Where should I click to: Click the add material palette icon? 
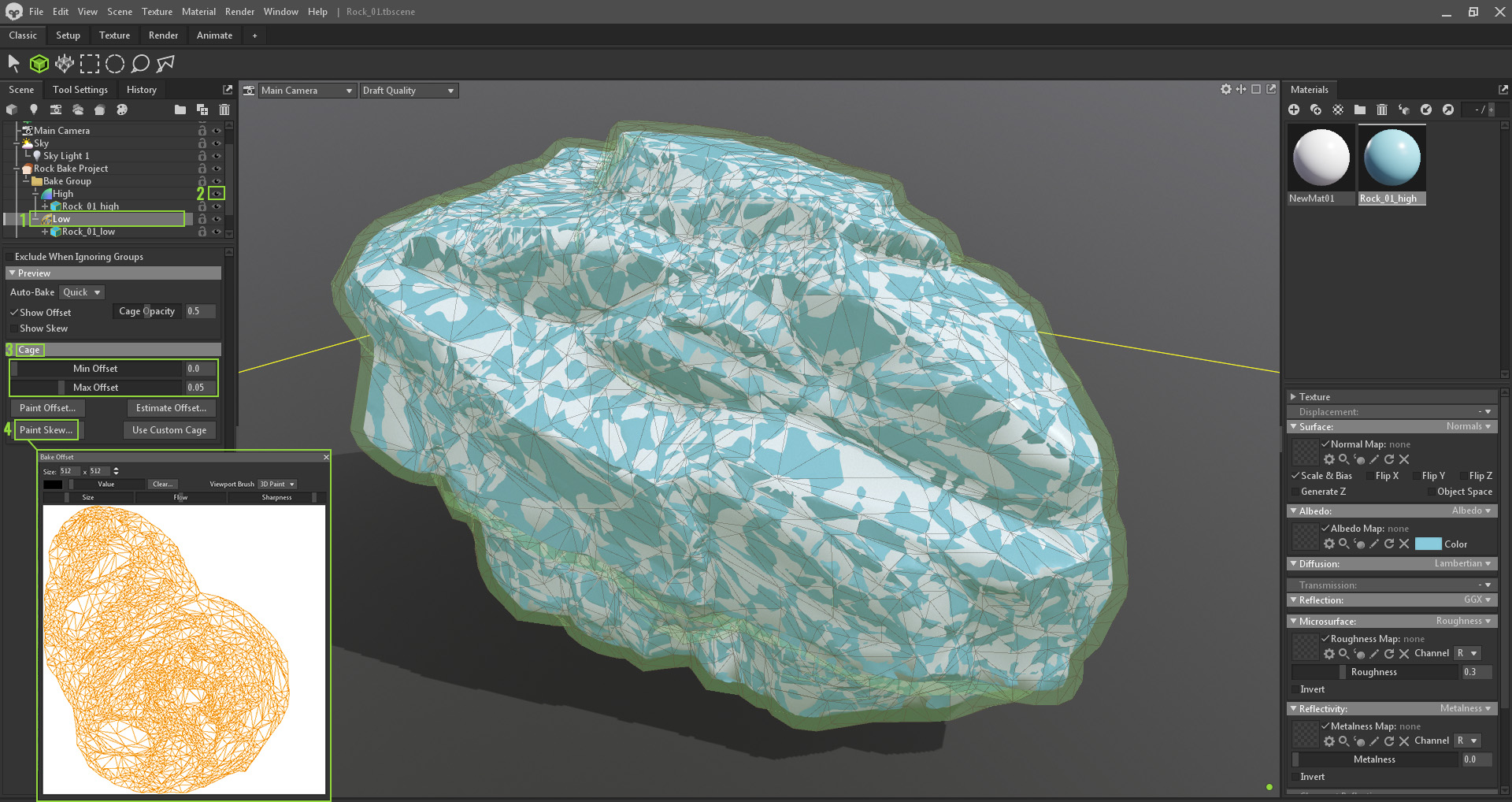(122, 110)
